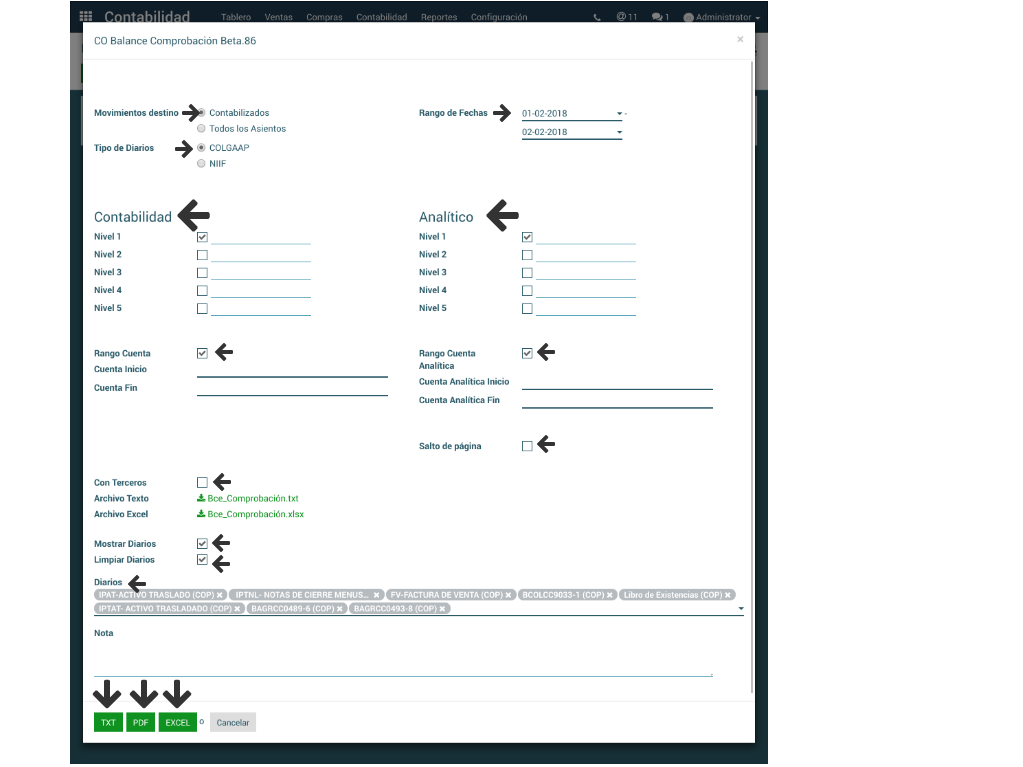Viewport: 1023px width, 767px height.
Task: Click the EXCEL export button
Action: [x=177, y=722]
